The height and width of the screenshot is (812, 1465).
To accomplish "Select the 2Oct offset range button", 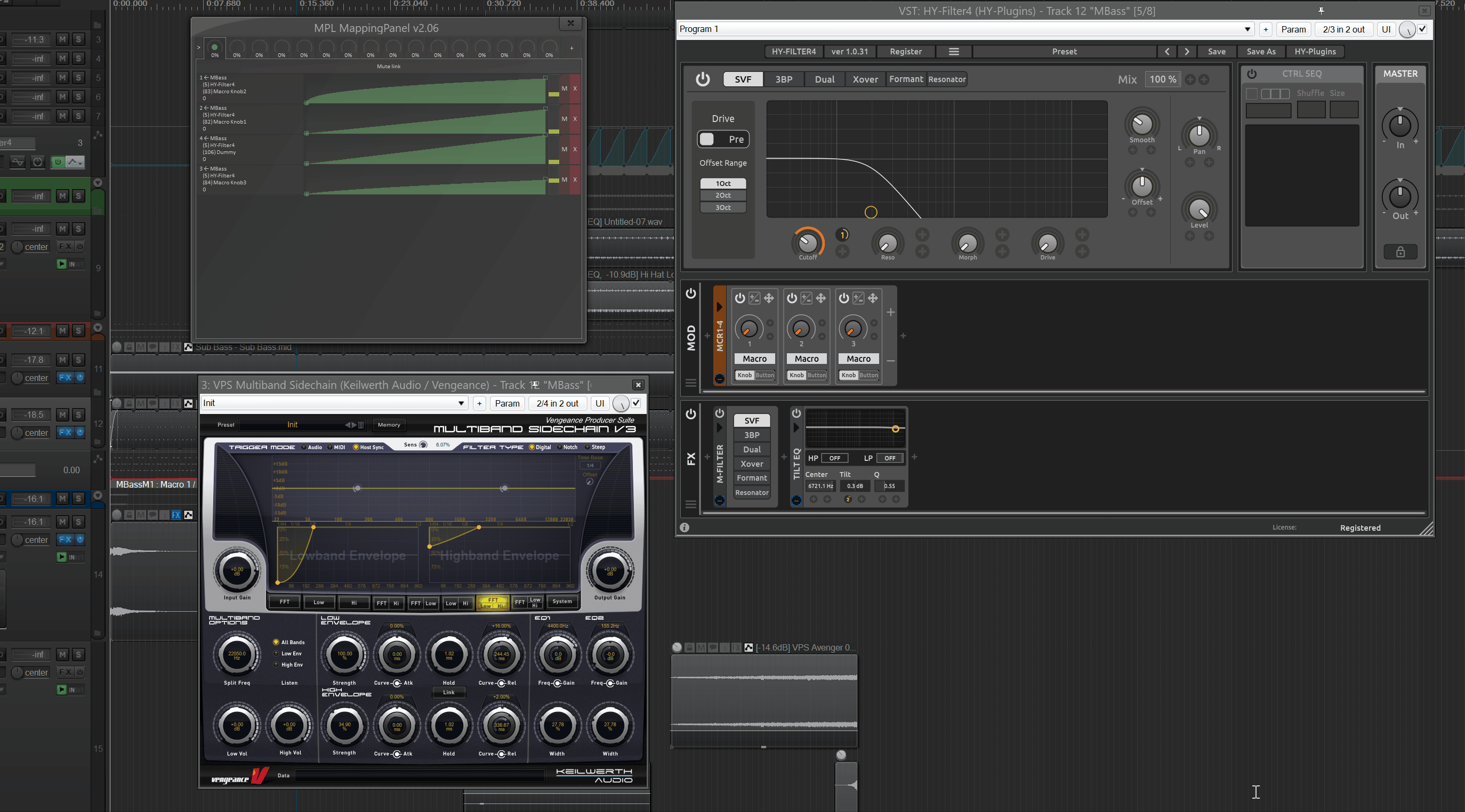I will (723, 196).
